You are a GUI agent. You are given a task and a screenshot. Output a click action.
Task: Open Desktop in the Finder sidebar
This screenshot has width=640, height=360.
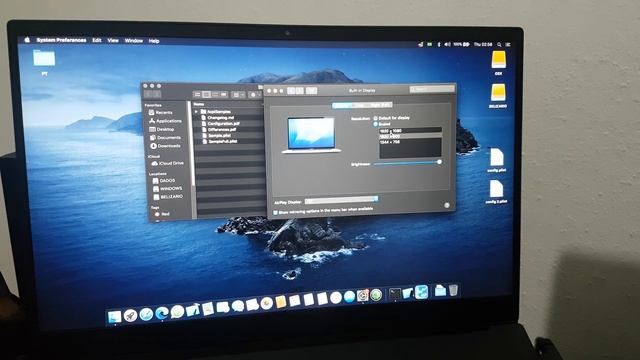tap(162, 129)
